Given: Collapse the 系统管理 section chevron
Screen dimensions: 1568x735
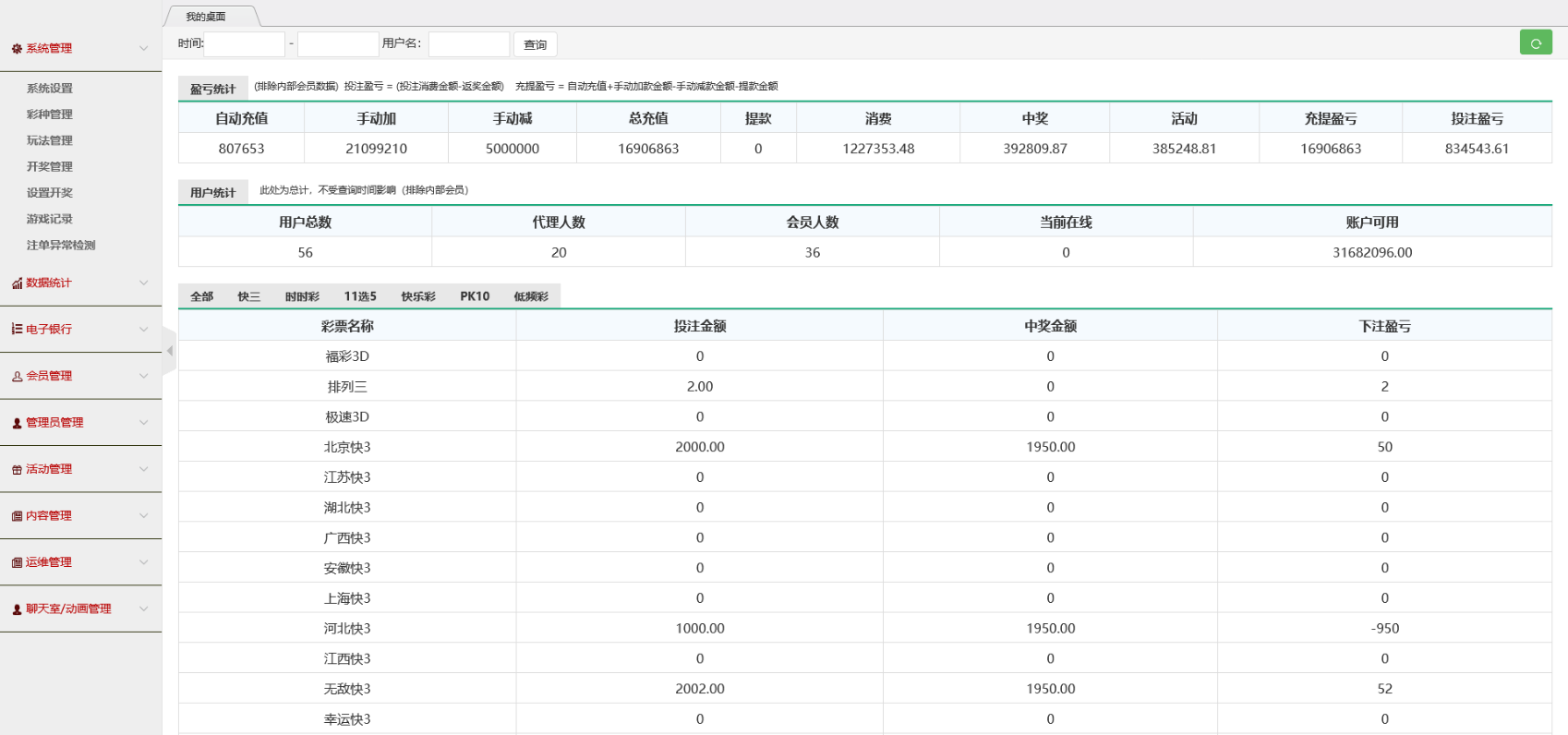Looking at the screenshot, I should [143, 48].
